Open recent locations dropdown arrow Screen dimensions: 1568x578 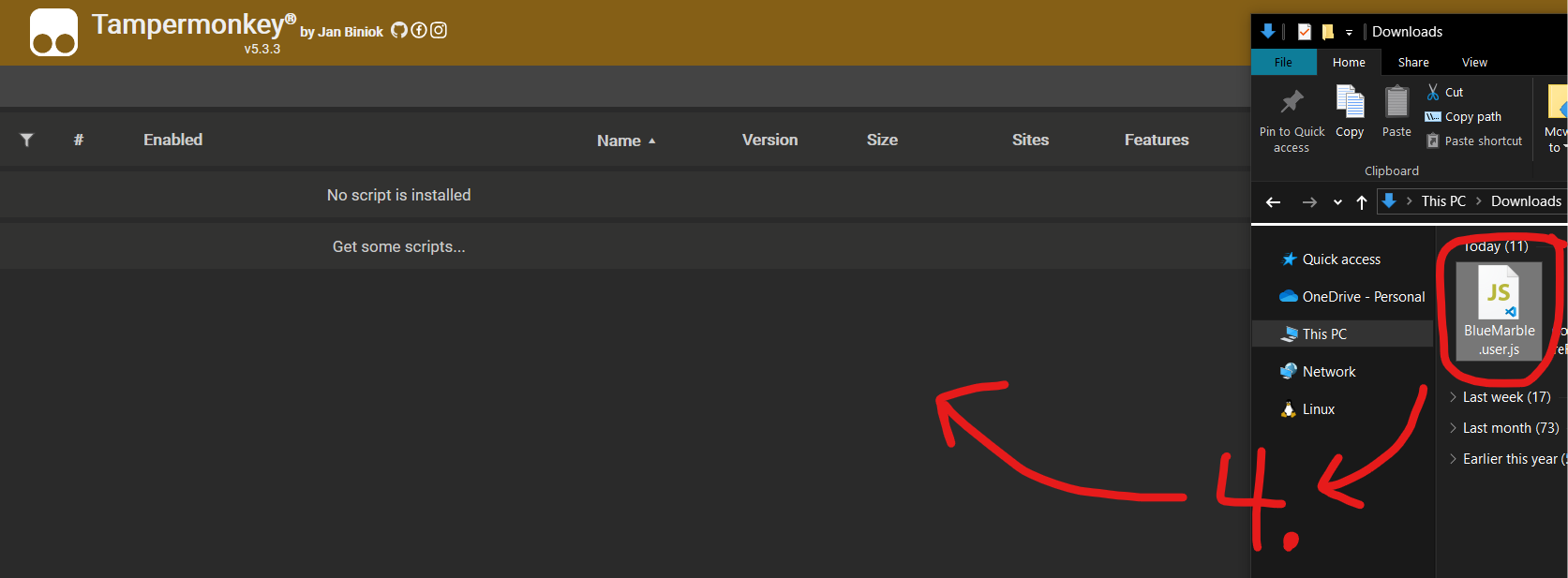[x=1337, y=202]
